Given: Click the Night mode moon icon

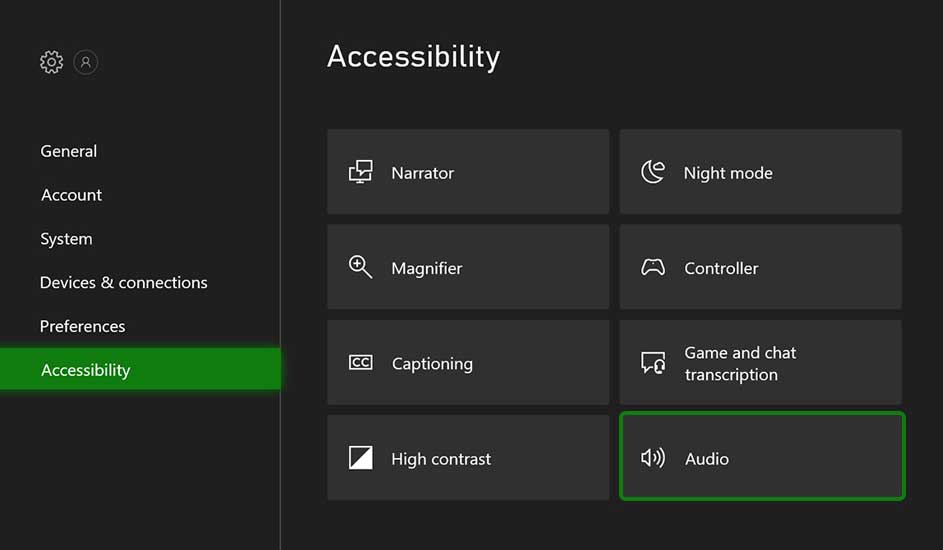Looking at the screenshot, I should [653, 172].
